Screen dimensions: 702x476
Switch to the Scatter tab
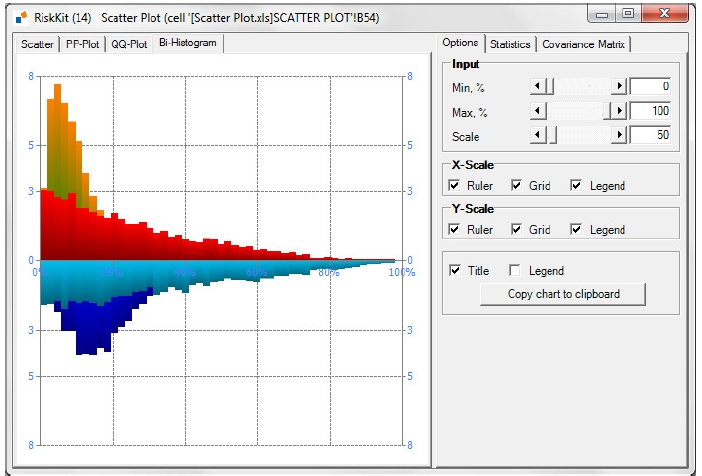tap(38, 44)
